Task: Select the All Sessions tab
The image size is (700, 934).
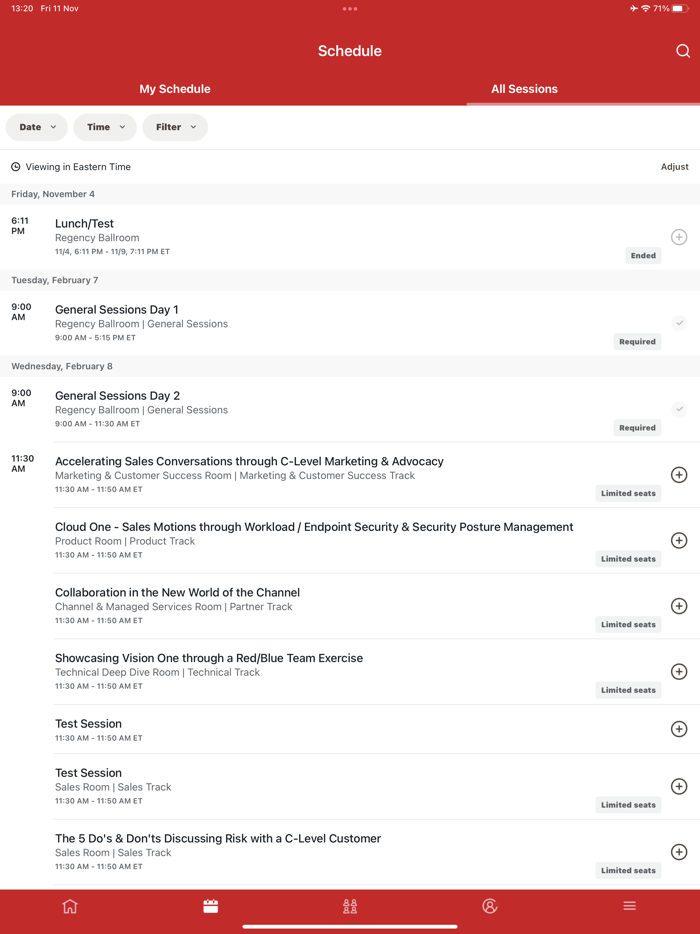Action: pos(524,88)
